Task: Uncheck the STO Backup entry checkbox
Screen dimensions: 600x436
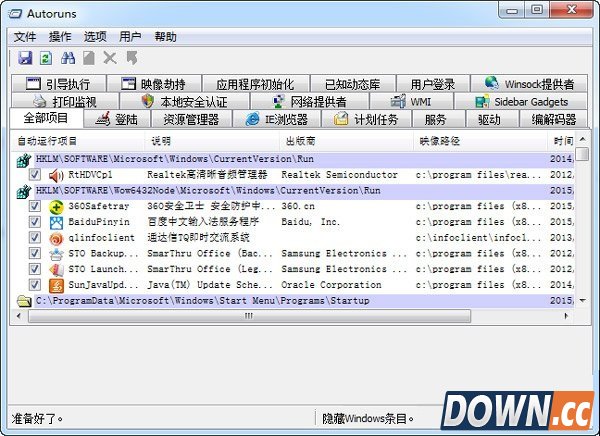Action: 34,253
